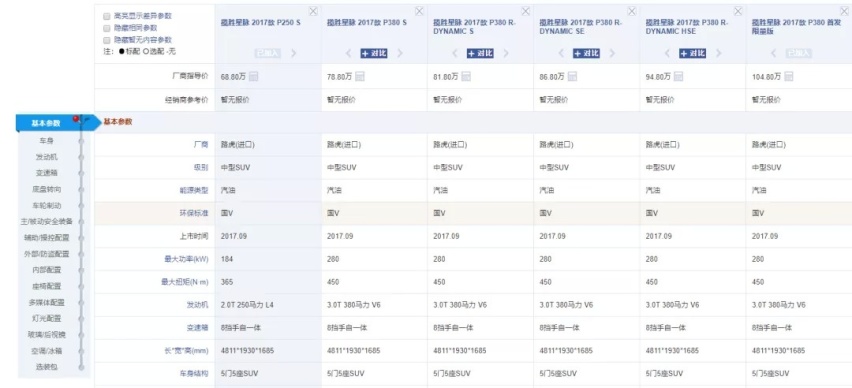Screen dimensions: 852x388
Task: Open 揽胜星脉 2017款 P380 S link
Action: (367, 23)
